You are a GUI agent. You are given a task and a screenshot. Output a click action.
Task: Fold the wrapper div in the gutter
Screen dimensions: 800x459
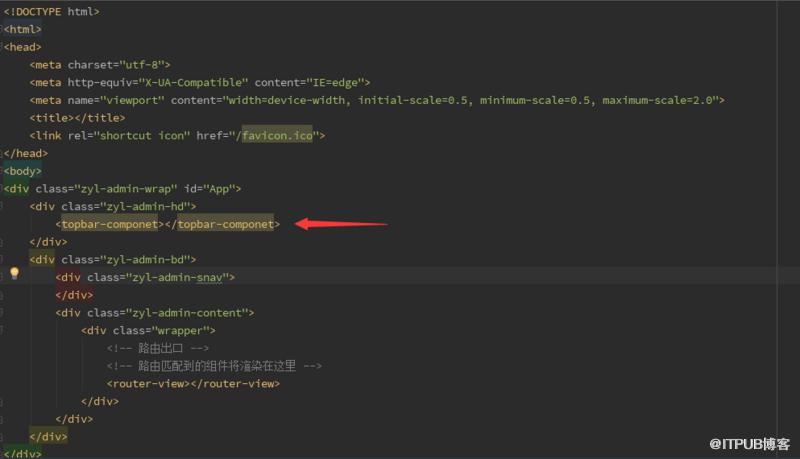[2, 330]
